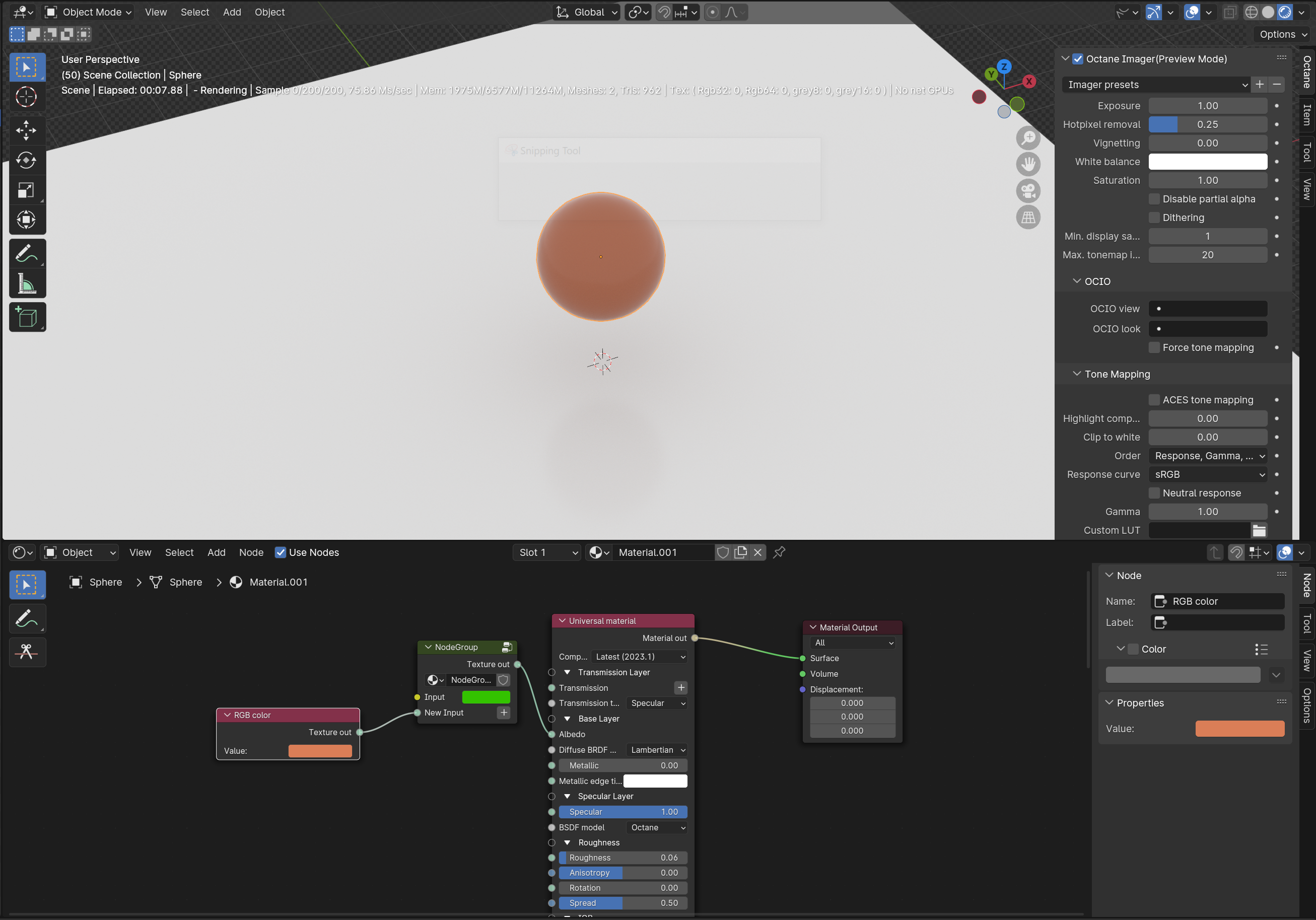
Task: Uncheck the Use Nodes checkbox
Action: [x=281, y=552]
